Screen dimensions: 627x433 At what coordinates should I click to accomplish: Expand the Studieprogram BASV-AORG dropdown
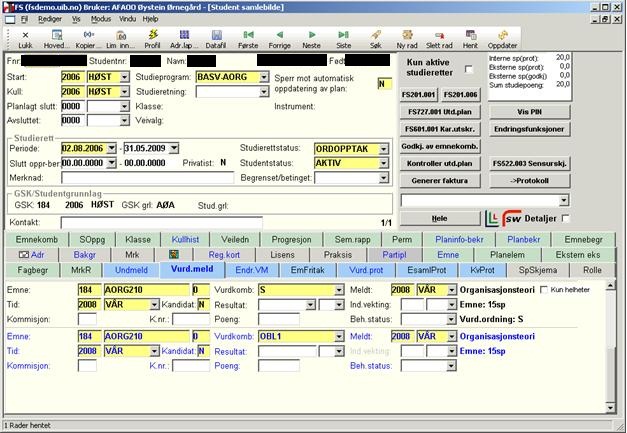(264, 77)
